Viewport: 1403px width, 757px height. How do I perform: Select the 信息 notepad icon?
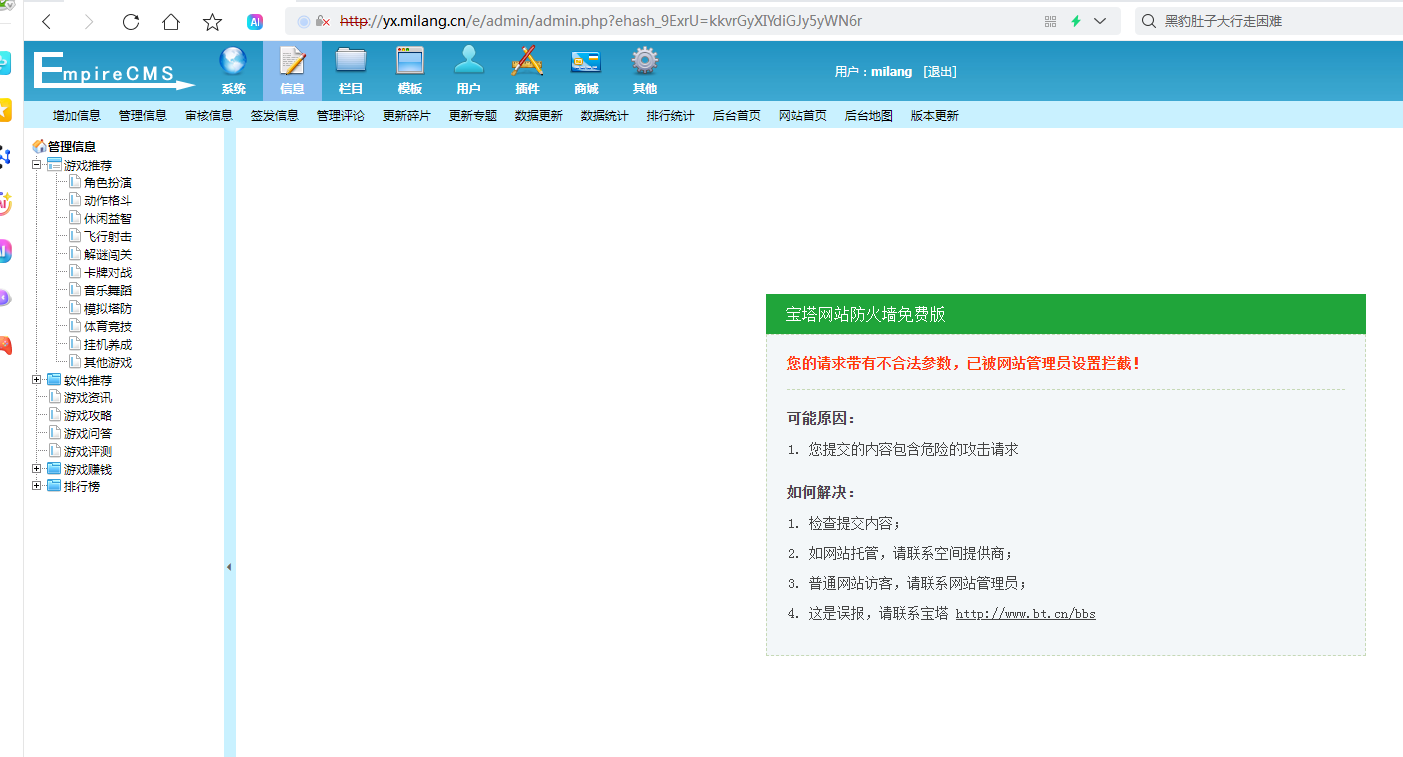(x=292, y=62)
